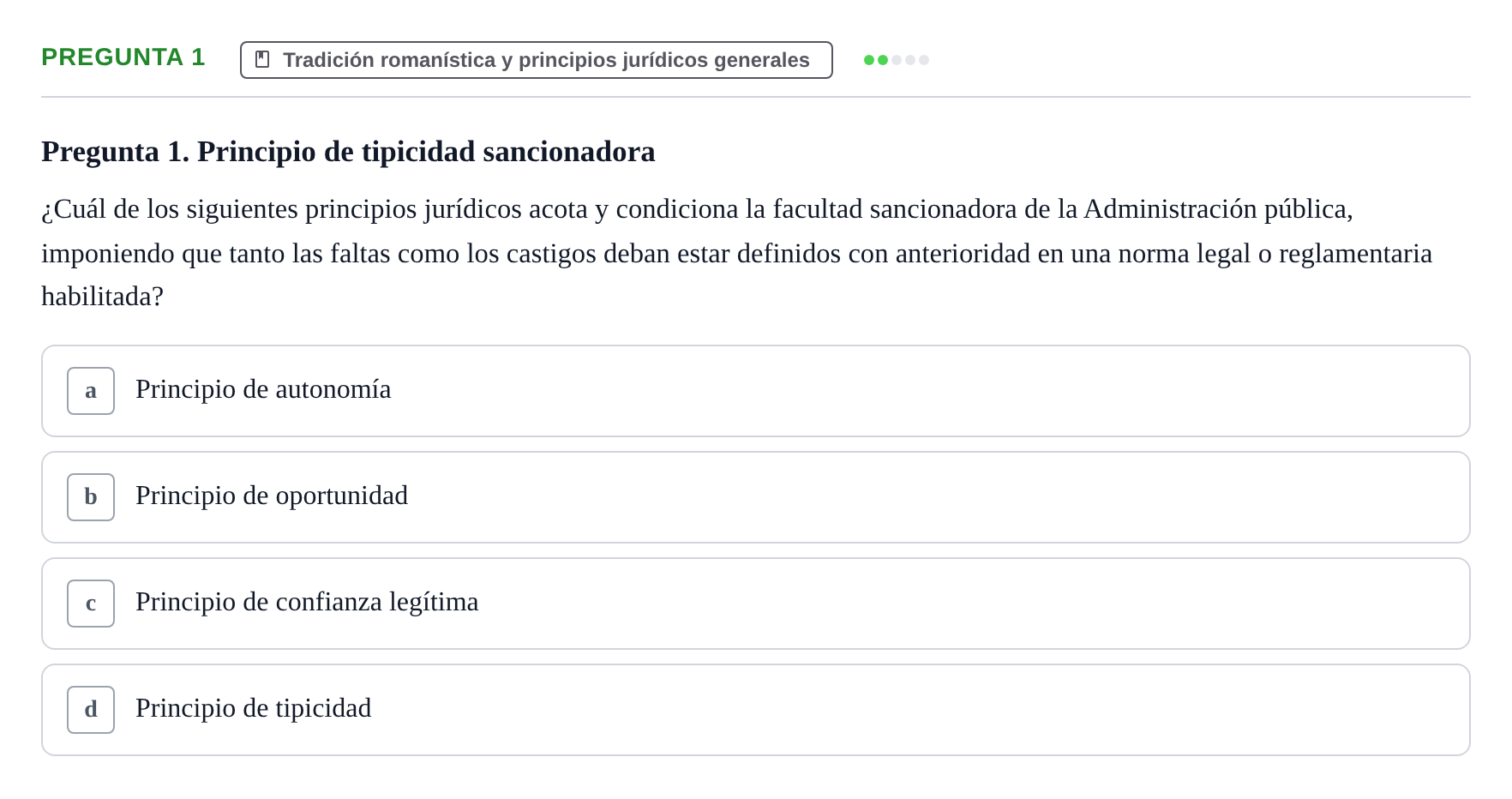Choose answer 'Principio de autonomía'
1512x799 pixels.
coord(756,391)
